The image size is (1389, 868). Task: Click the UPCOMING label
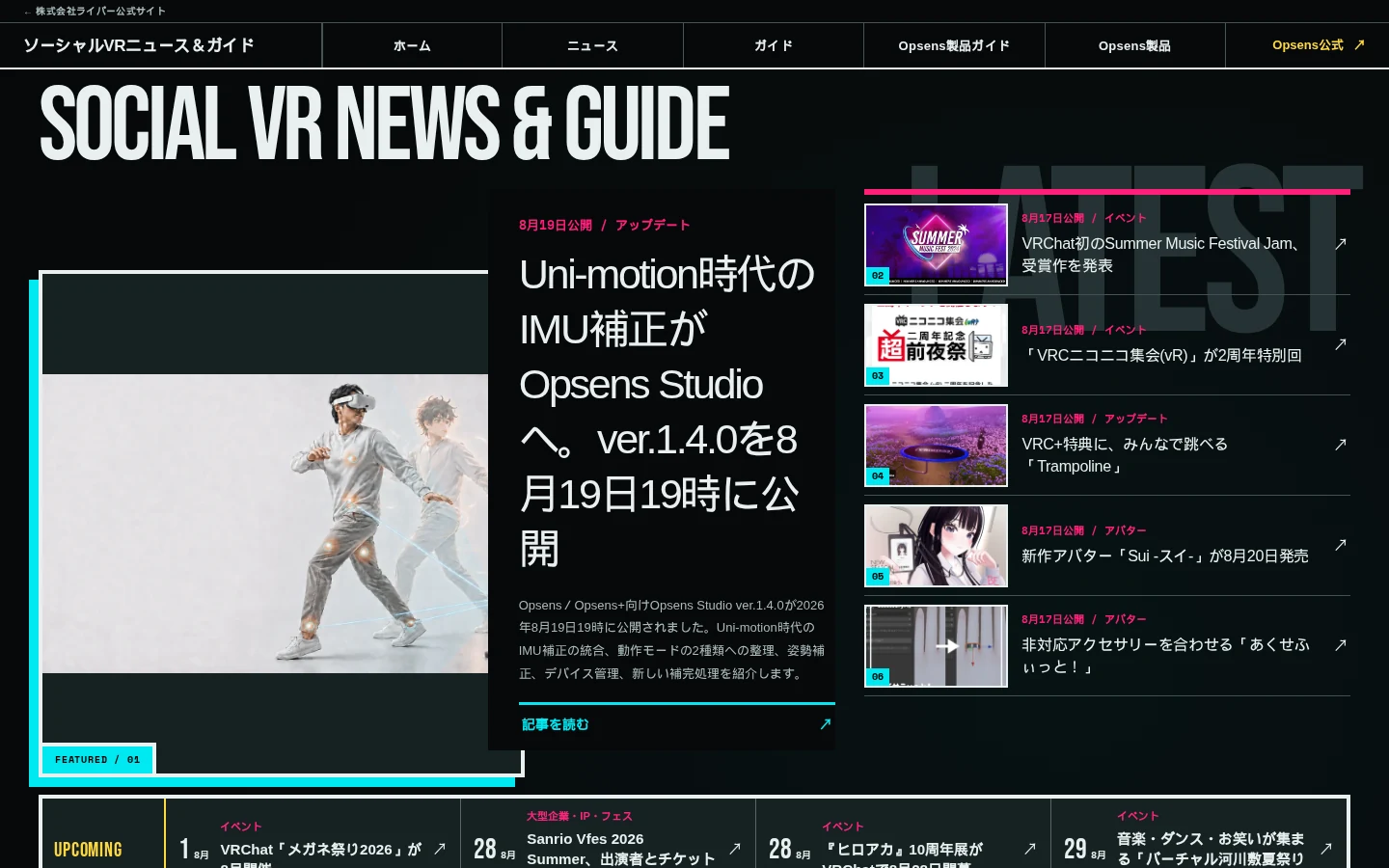click(x=88, y=850)
